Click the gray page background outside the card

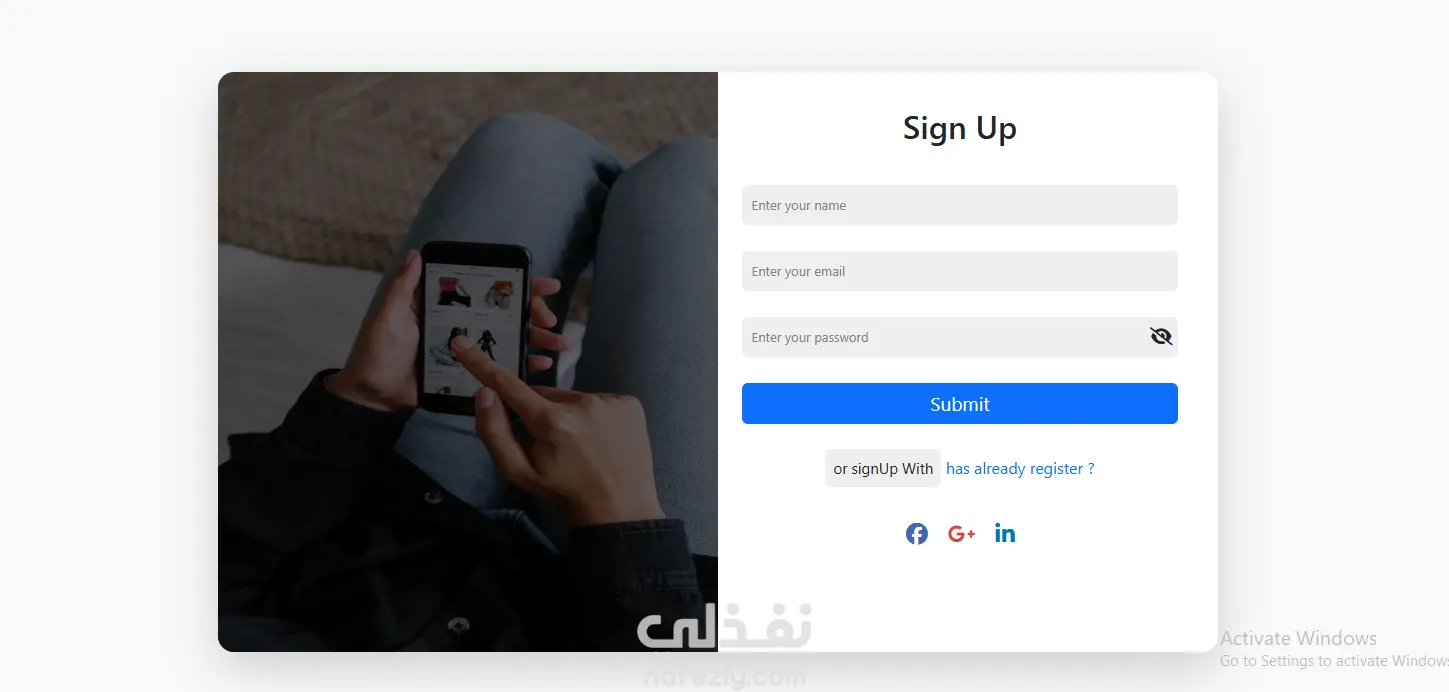[100, 350]
